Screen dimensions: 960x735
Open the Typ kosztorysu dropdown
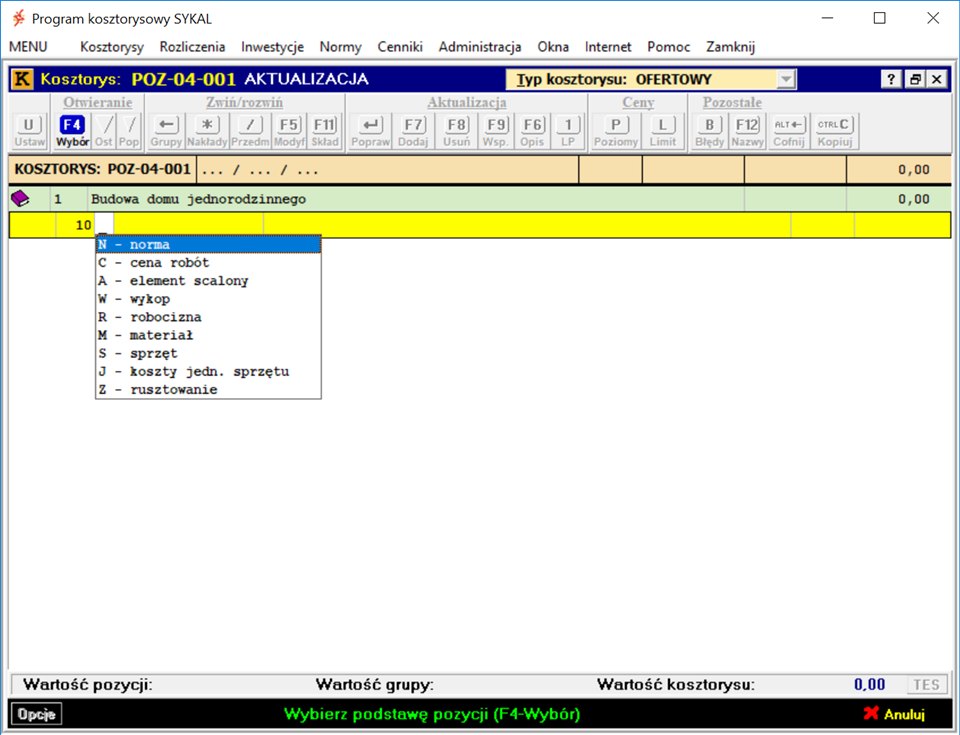coord(786,79)
